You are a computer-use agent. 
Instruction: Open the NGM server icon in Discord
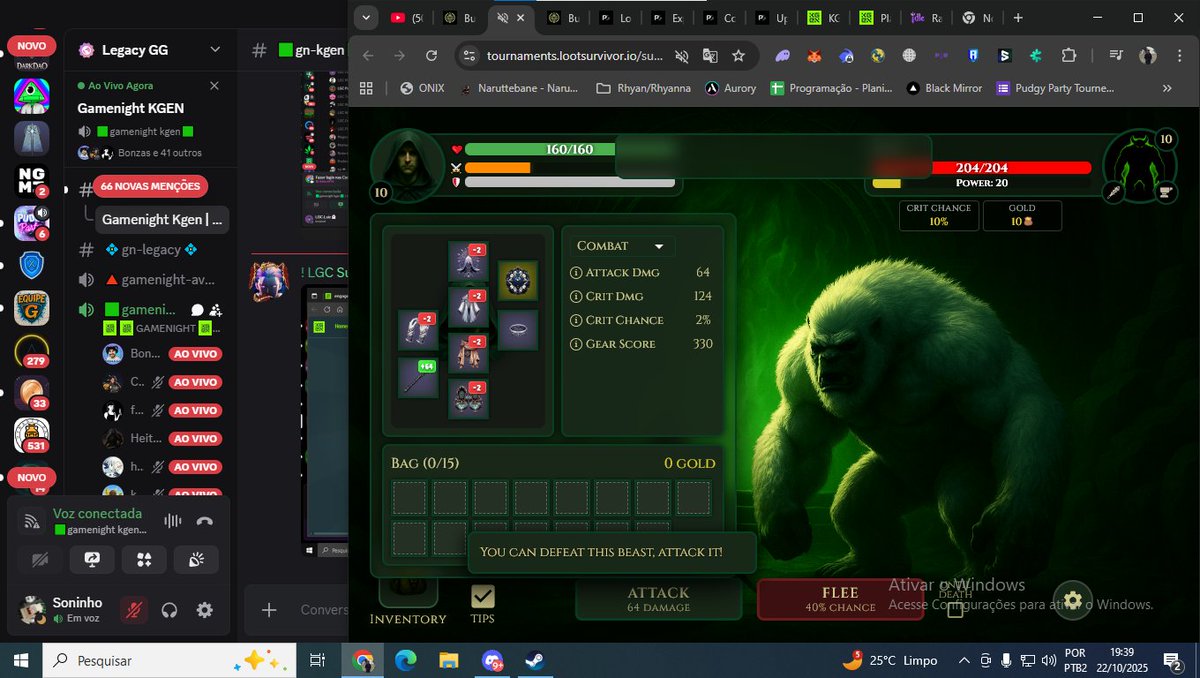pos(32,180)
